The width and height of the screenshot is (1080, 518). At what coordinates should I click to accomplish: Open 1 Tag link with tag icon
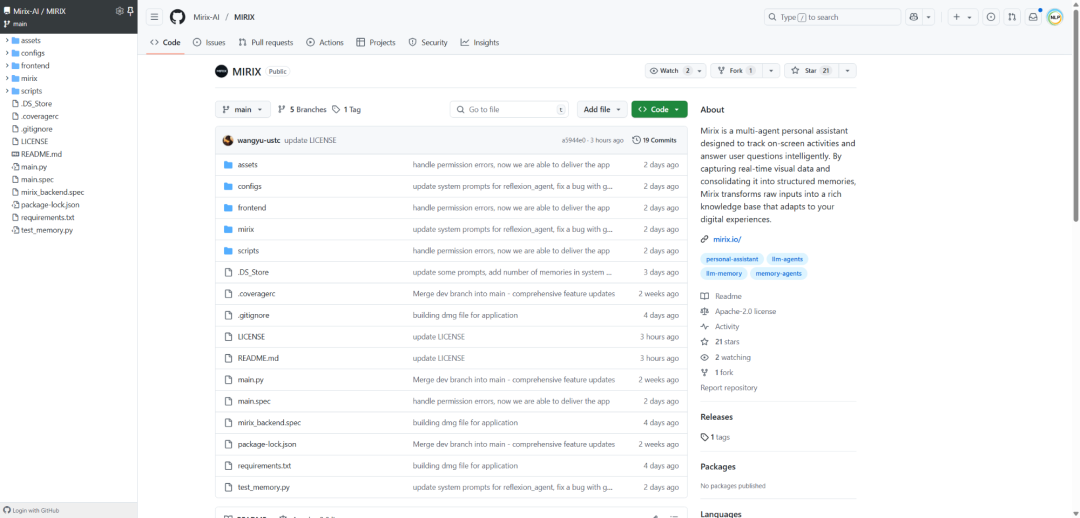point(346,110)
